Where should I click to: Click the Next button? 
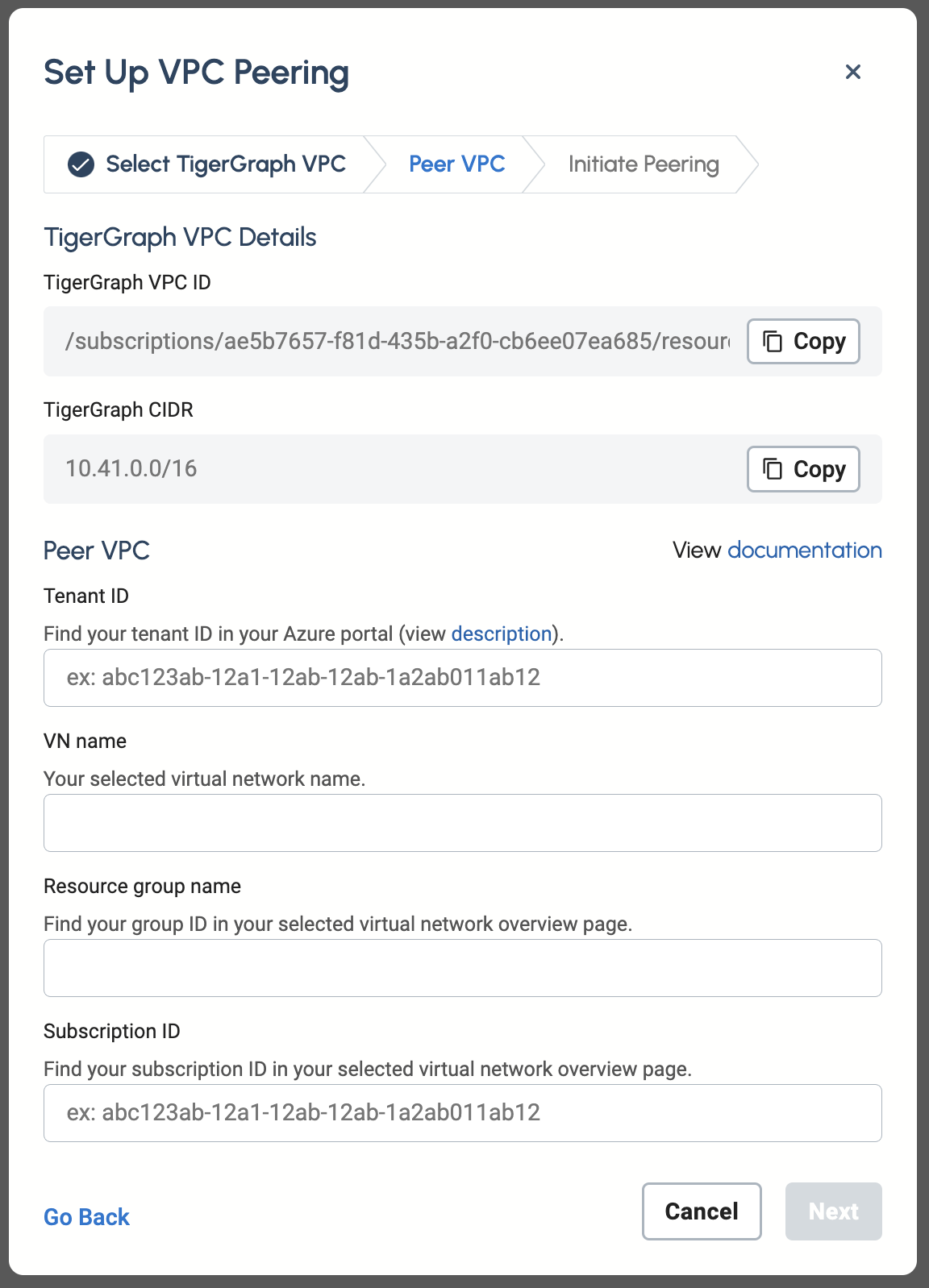833,1211
